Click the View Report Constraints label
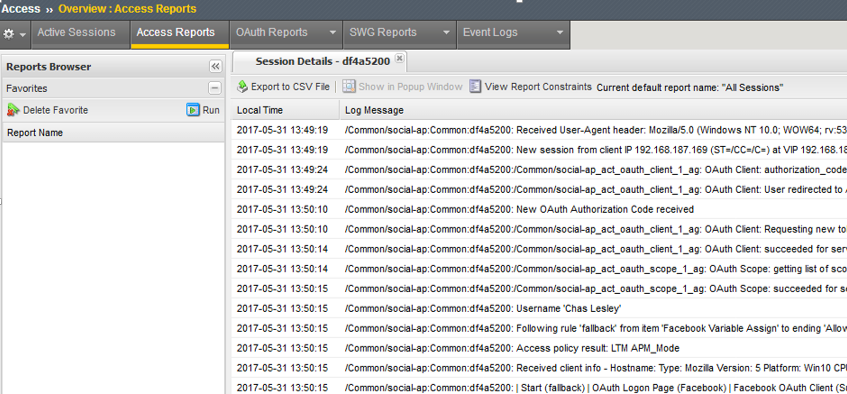The height and width of the screenshot is (394, 847). pos(538,86)
